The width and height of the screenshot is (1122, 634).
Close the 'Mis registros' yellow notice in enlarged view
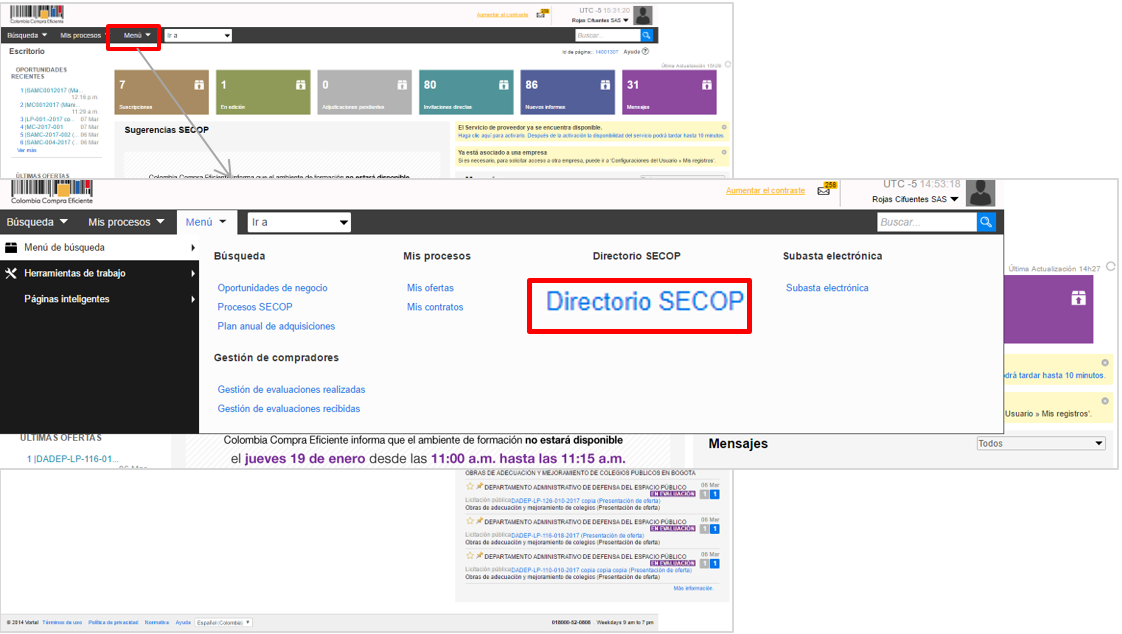tap(1105, 401)
